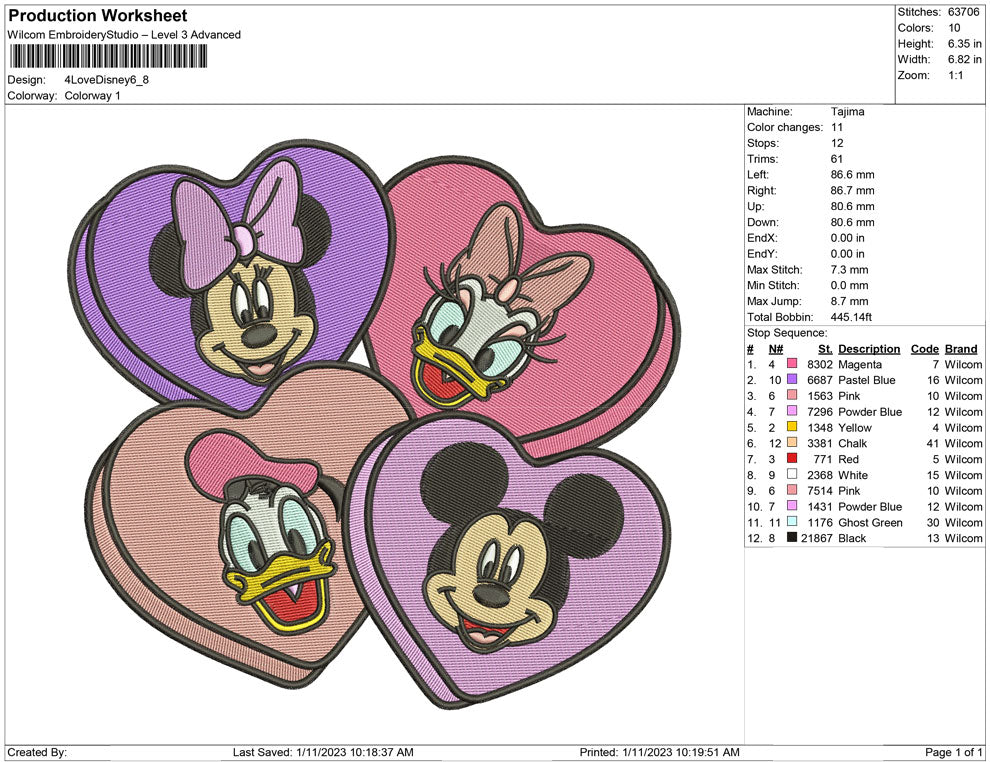Click the 'Last Saved: 1/11/2023 10:18:37 AM' text
Image resolution: width=990 pixels, height=762 pixels.
(x=323, y=752)
